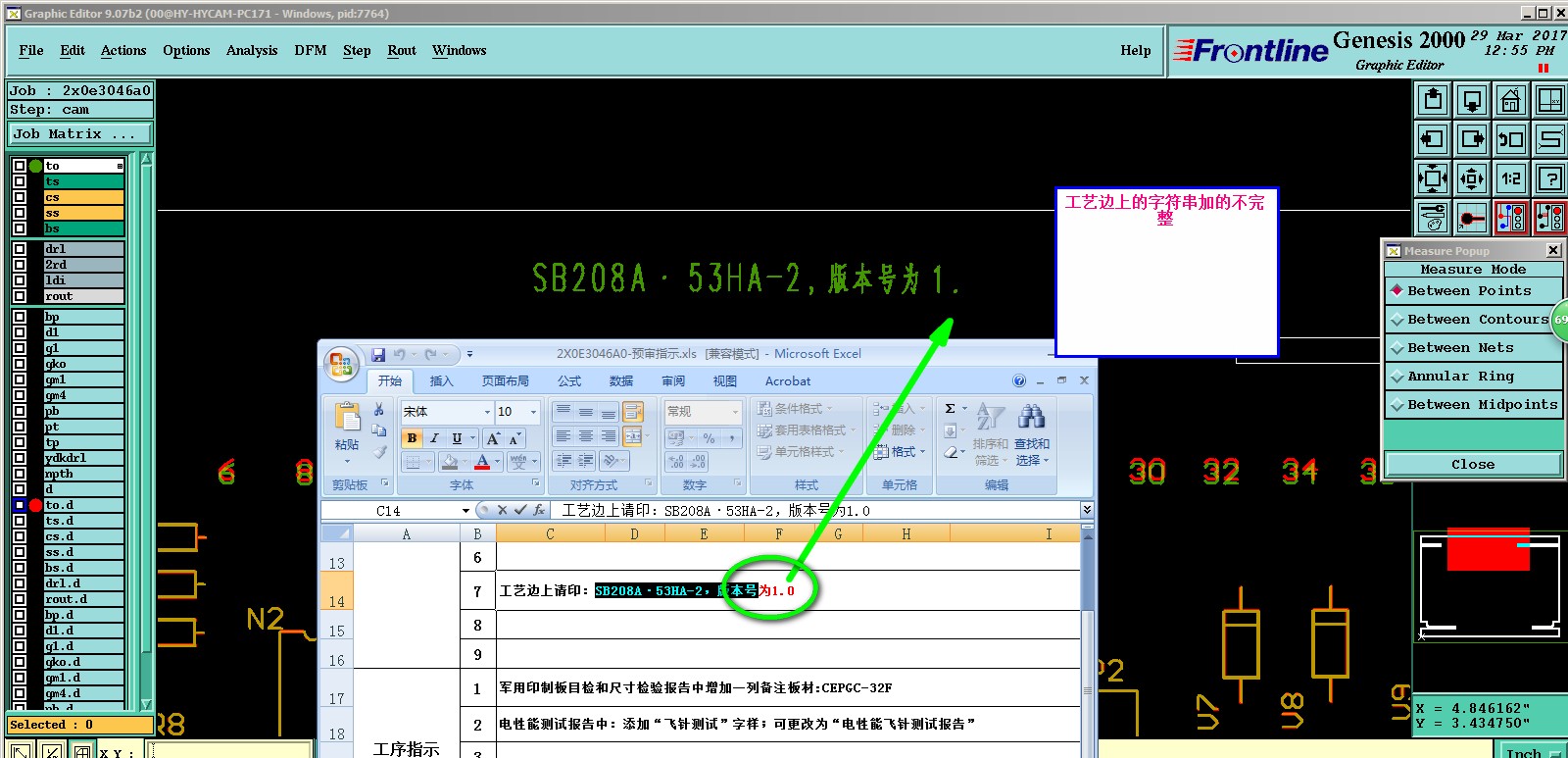Toggle Bold in Excel ribbon

[412, 438]
